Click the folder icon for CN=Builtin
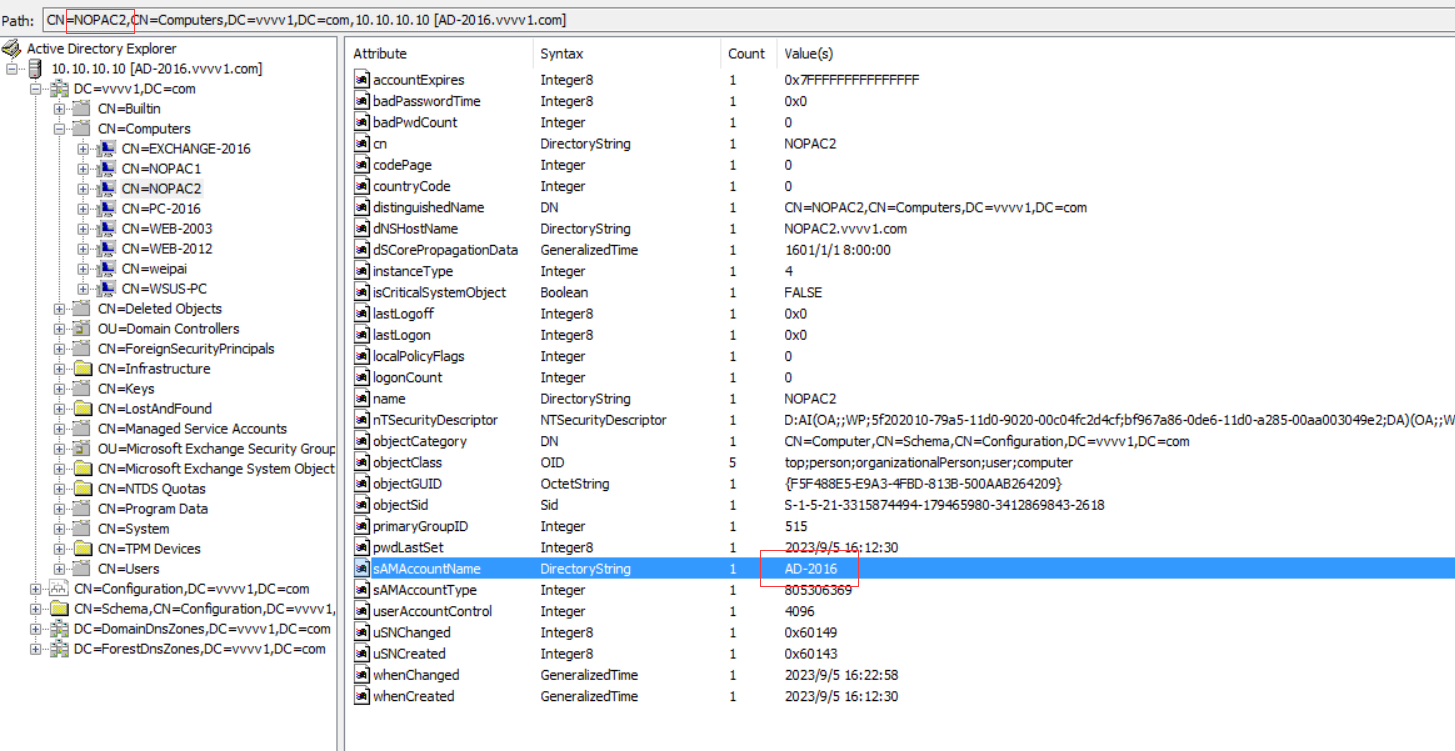This screenshot has width=1455, height=751. (83, 109)
